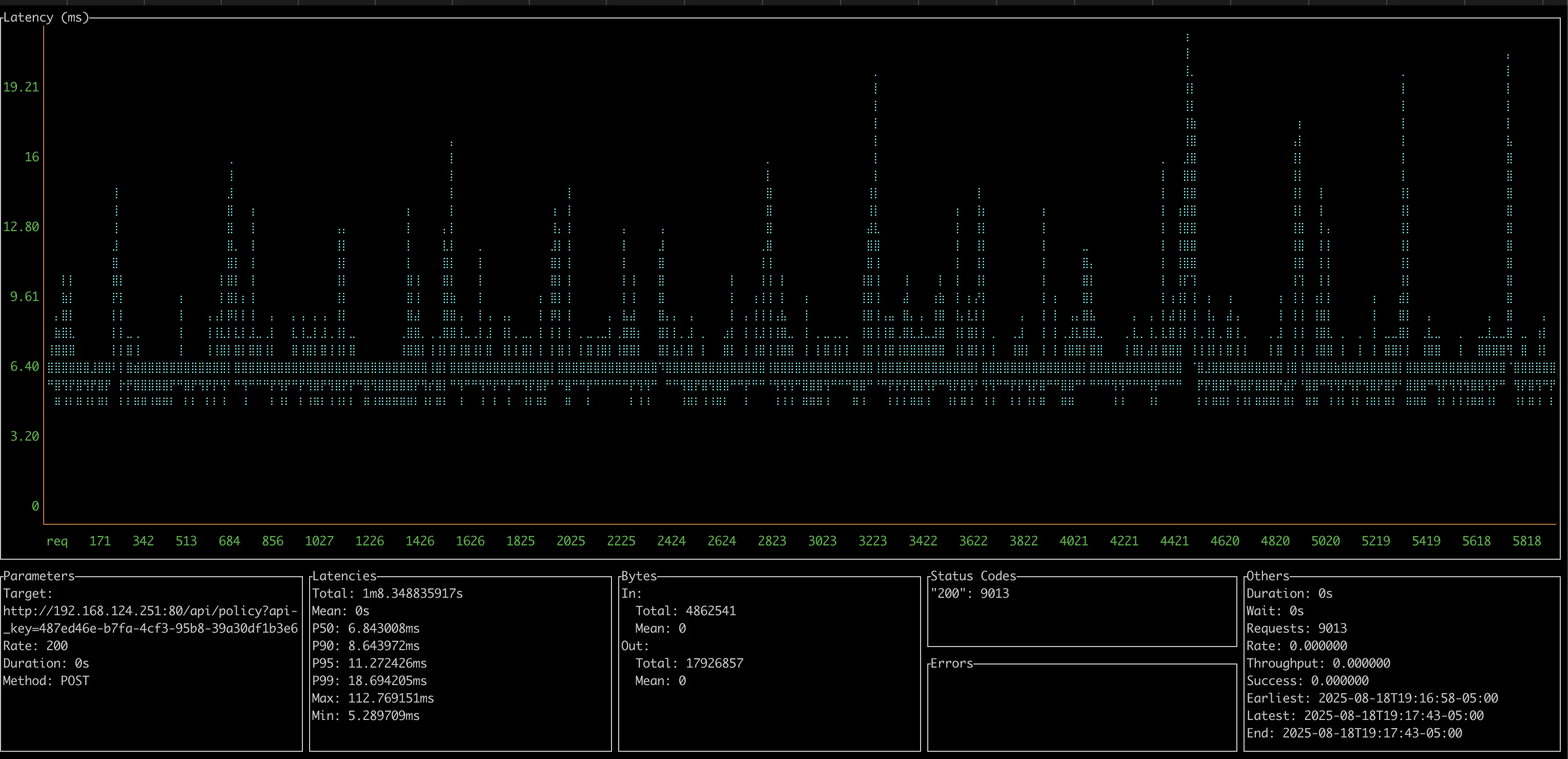Click the 'In:' label in Bytes
This screenshot has width=1568, height=759.
(x=632, y=594)
